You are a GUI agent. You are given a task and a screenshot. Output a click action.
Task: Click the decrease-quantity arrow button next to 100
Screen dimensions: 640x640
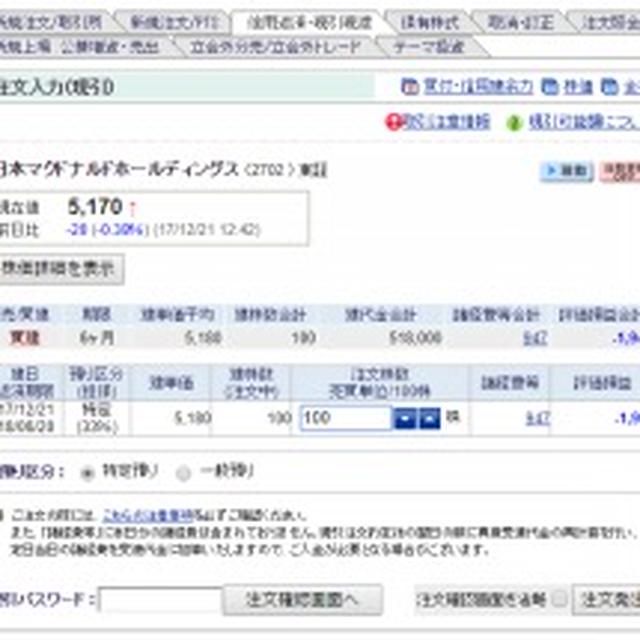[404, 418]
